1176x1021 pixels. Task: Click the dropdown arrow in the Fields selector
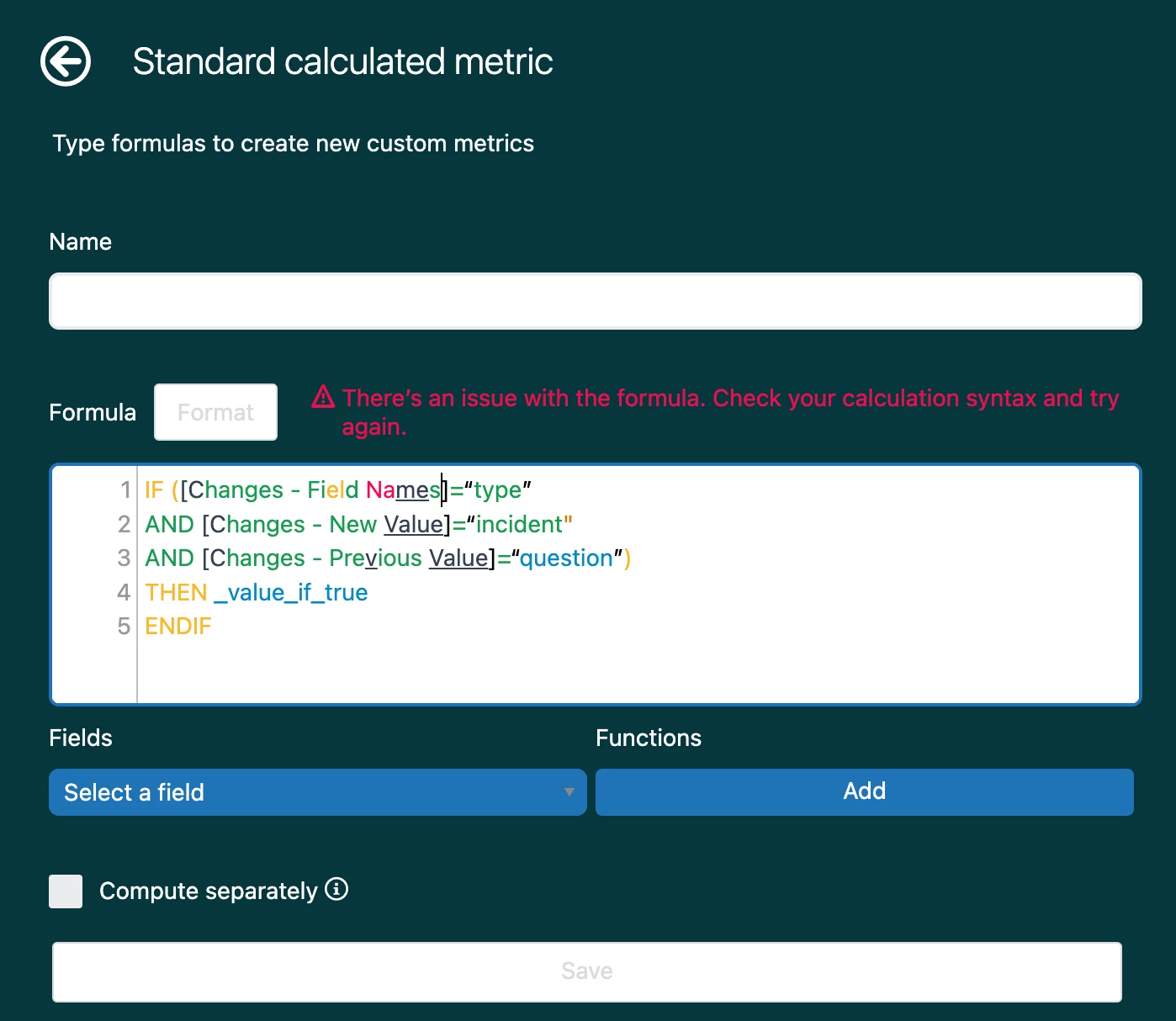(x=569, y=792)
